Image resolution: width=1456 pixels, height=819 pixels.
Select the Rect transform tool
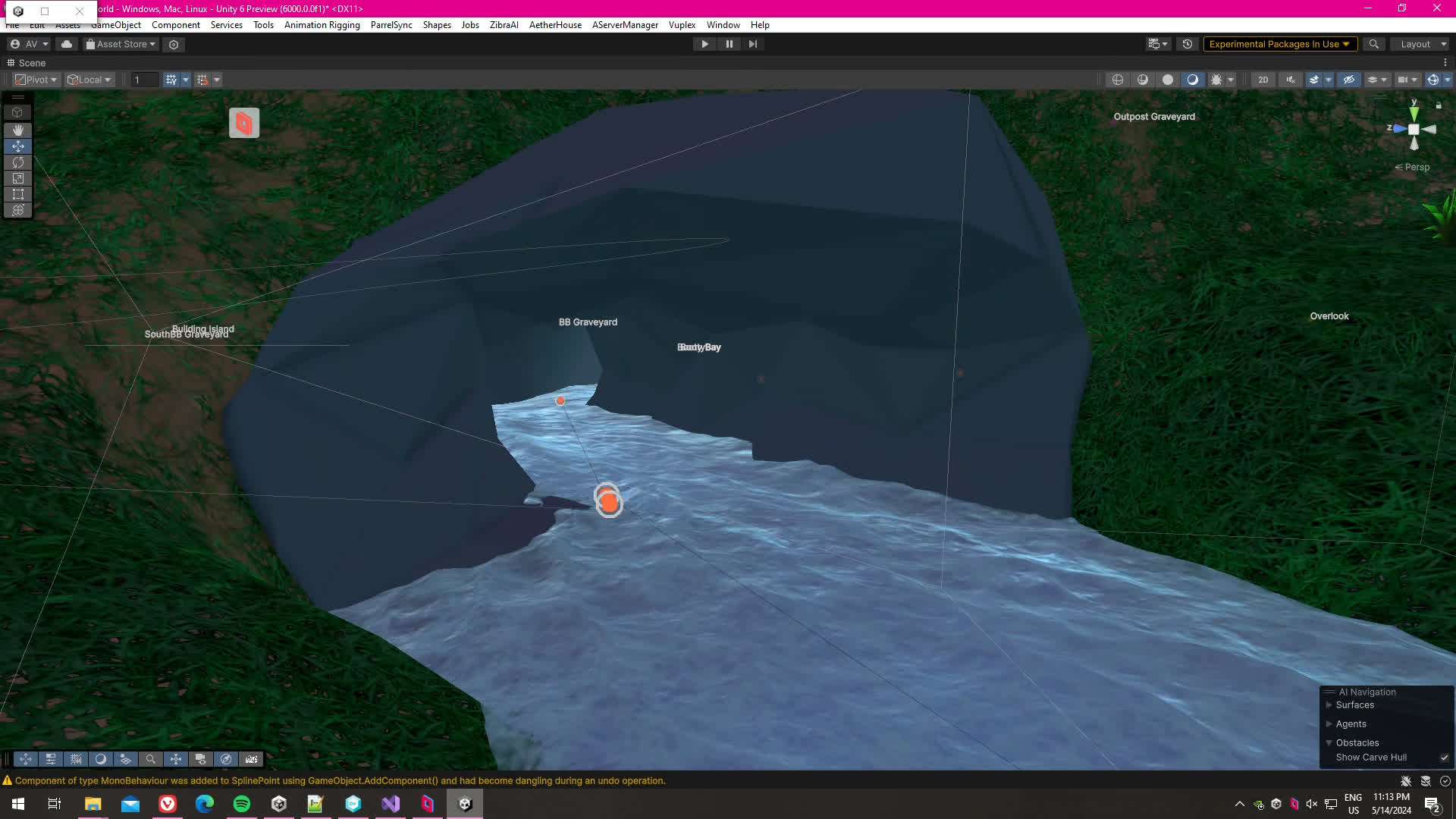pyautogui.click(x=17, y=194)
